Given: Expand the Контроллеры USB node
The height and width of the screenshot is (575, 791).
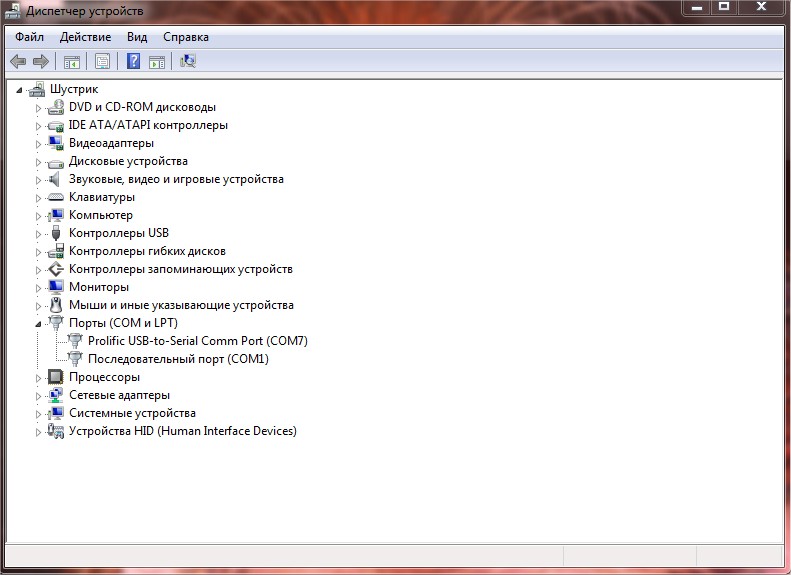Looking at the screenshot, I should pos(39,233).
